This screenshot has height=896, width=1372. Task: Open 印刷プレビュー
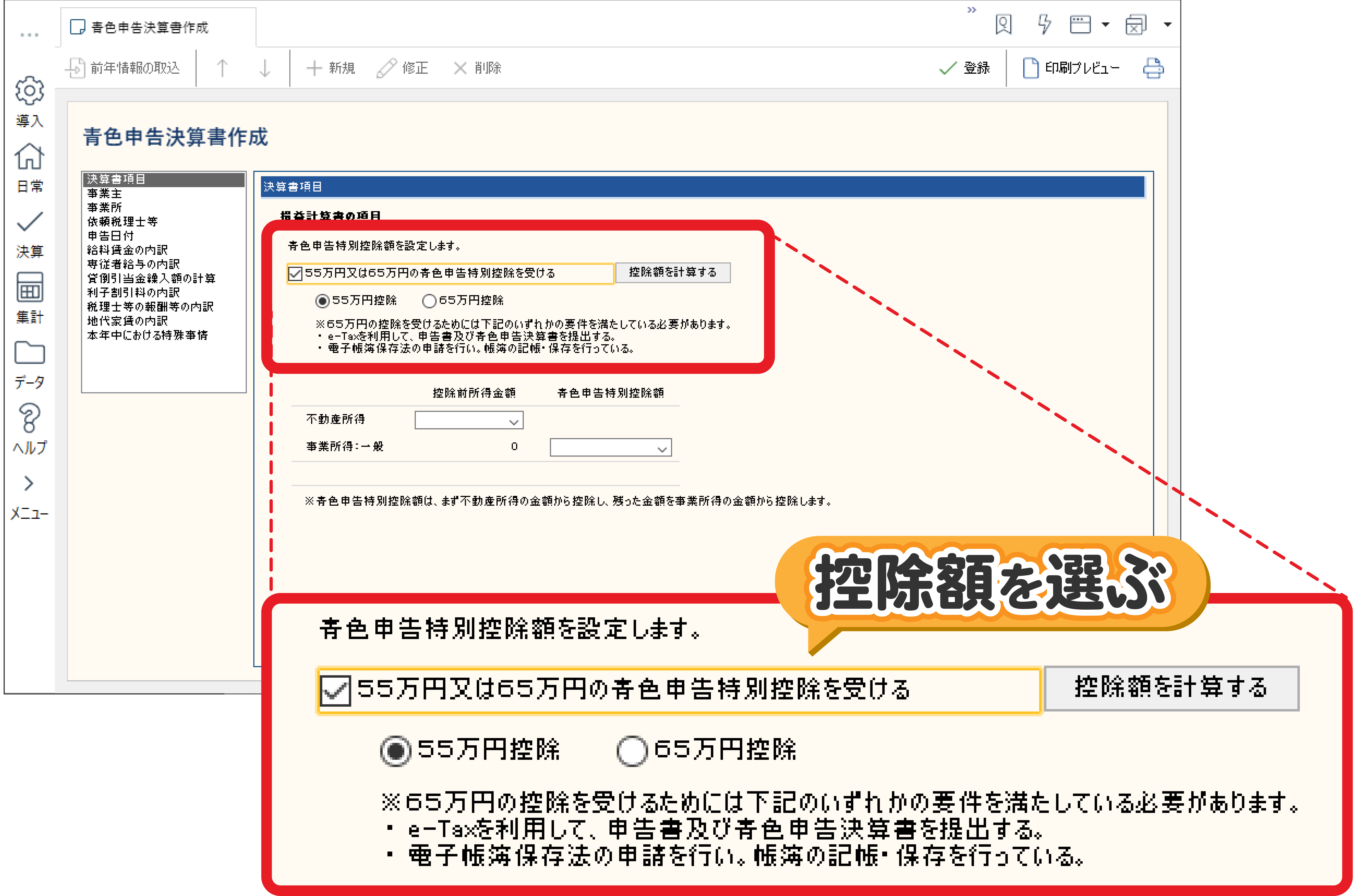click(x=1072, y=68)
